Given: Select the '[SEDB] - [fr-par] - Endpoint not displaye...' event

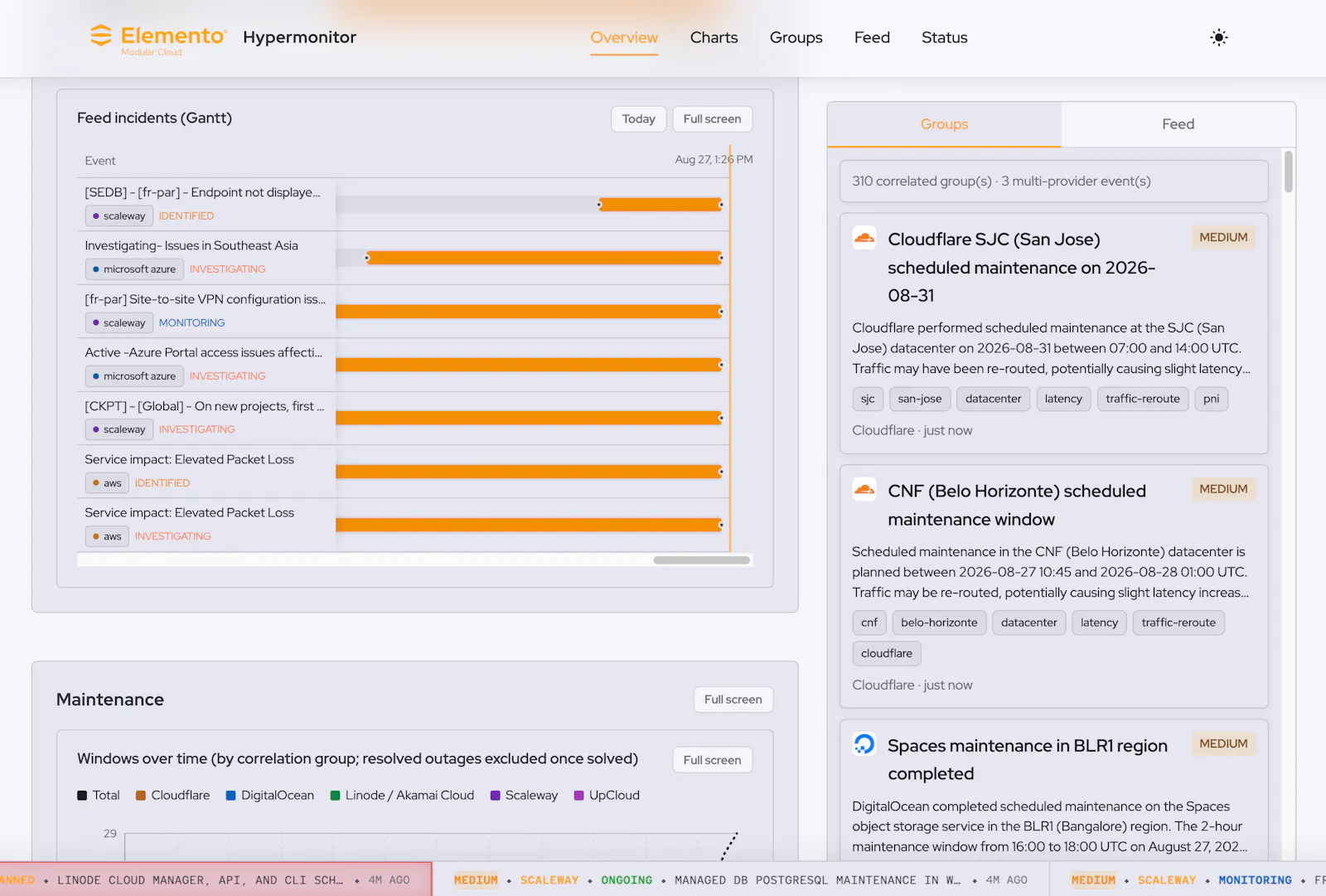Looking at the screenshot, I should (202, 192).
